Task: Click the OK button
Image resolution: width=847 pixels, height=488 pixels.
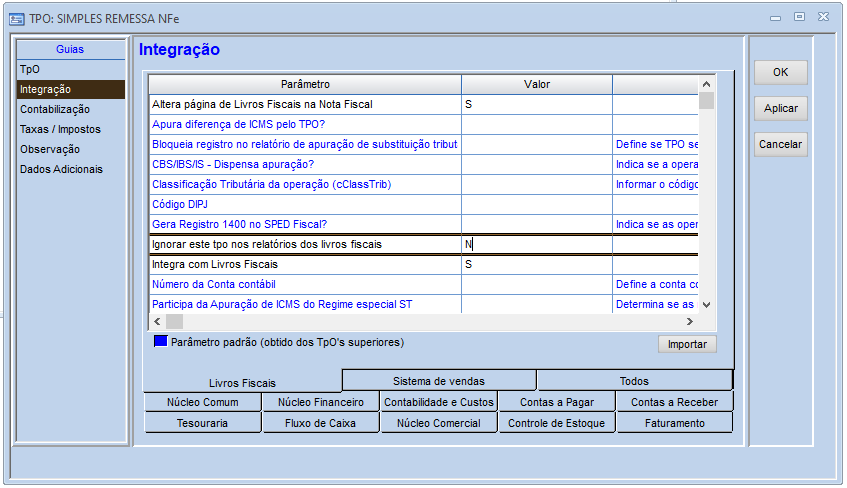Action: pos(781,72)
